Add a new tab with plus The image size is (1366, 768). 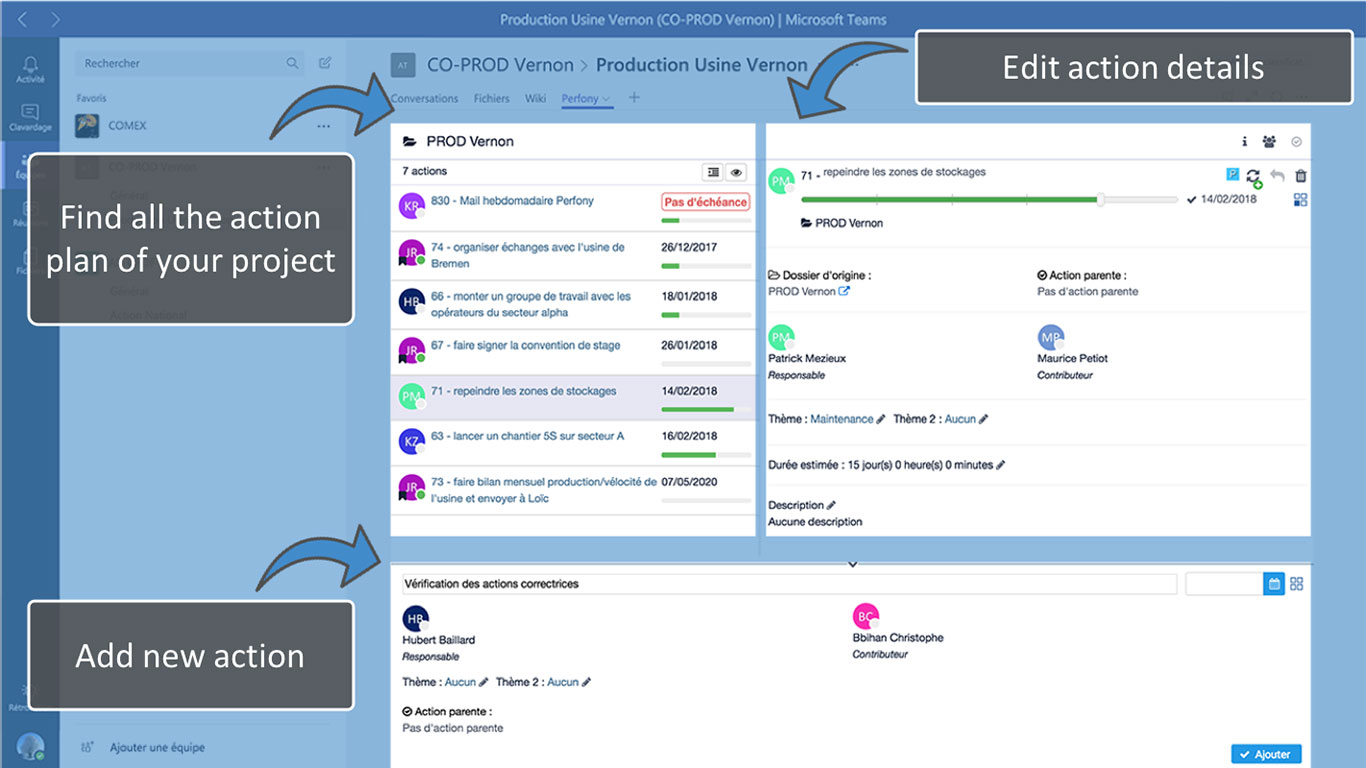pyautogui.click(x=634, y=98)
